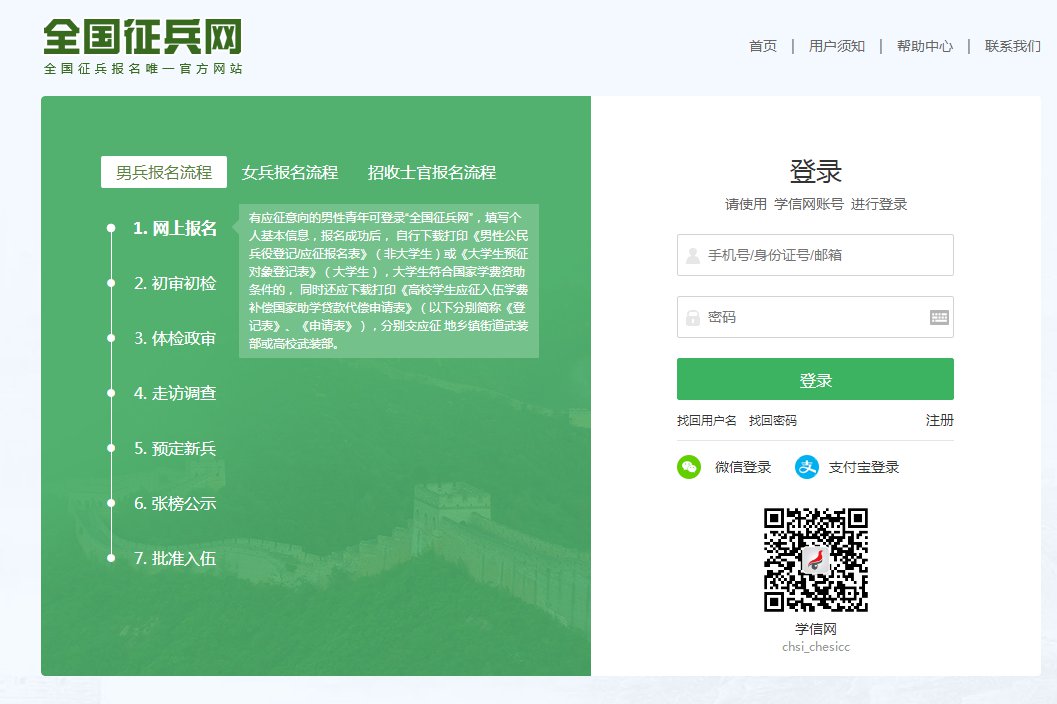The image size is (1057, 704).
Task: Select step 2. 初审初检
Action: click(x=175, y=283)
